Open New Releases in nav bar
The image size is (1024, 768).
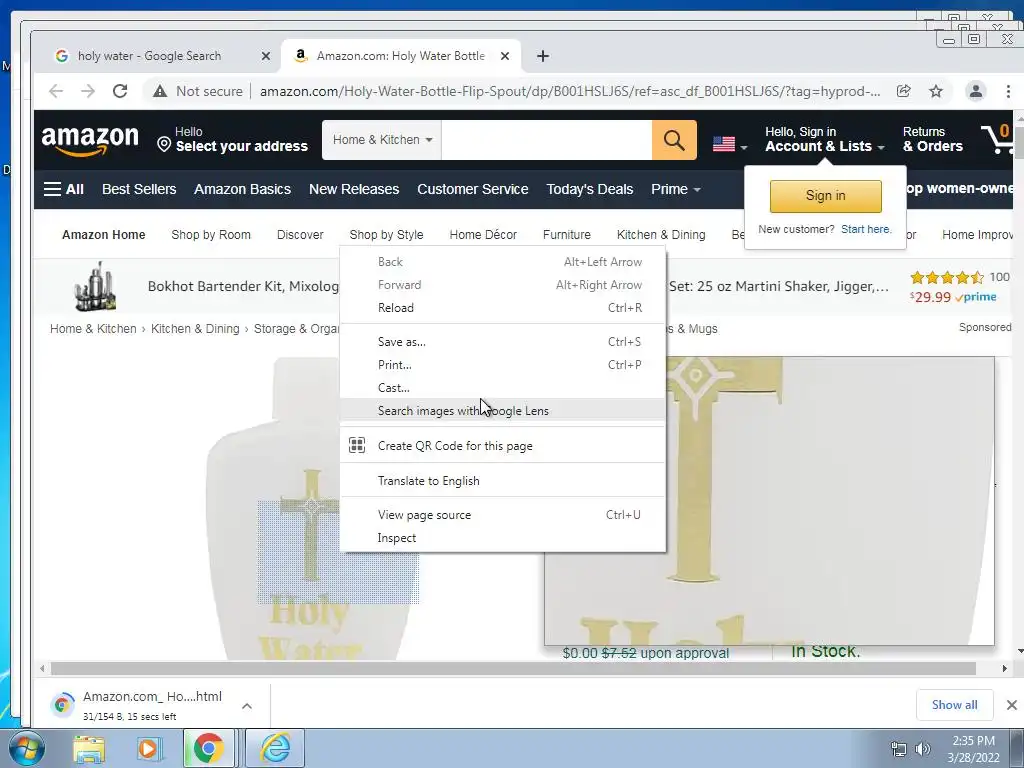(354, 189)
